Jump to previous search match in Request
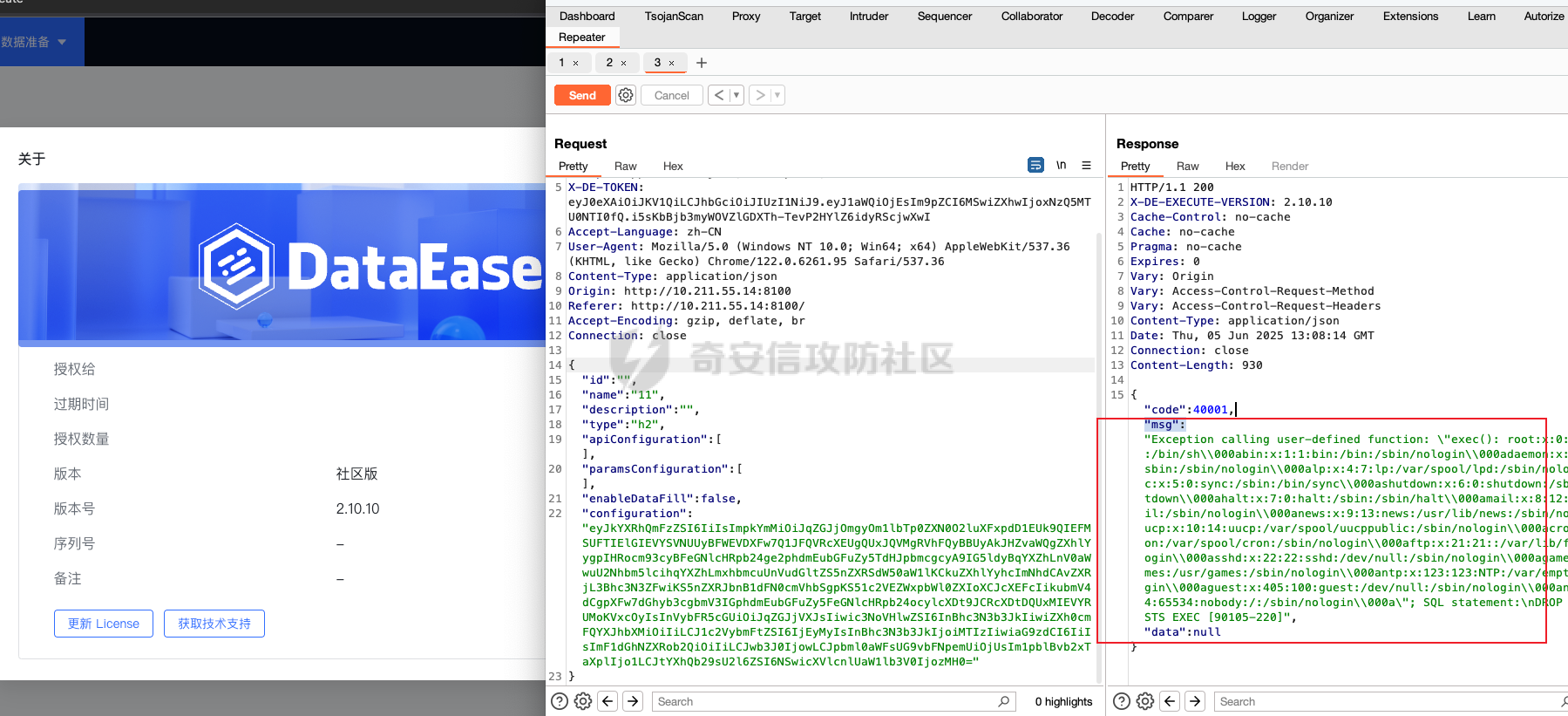 (x=608, y=701)
